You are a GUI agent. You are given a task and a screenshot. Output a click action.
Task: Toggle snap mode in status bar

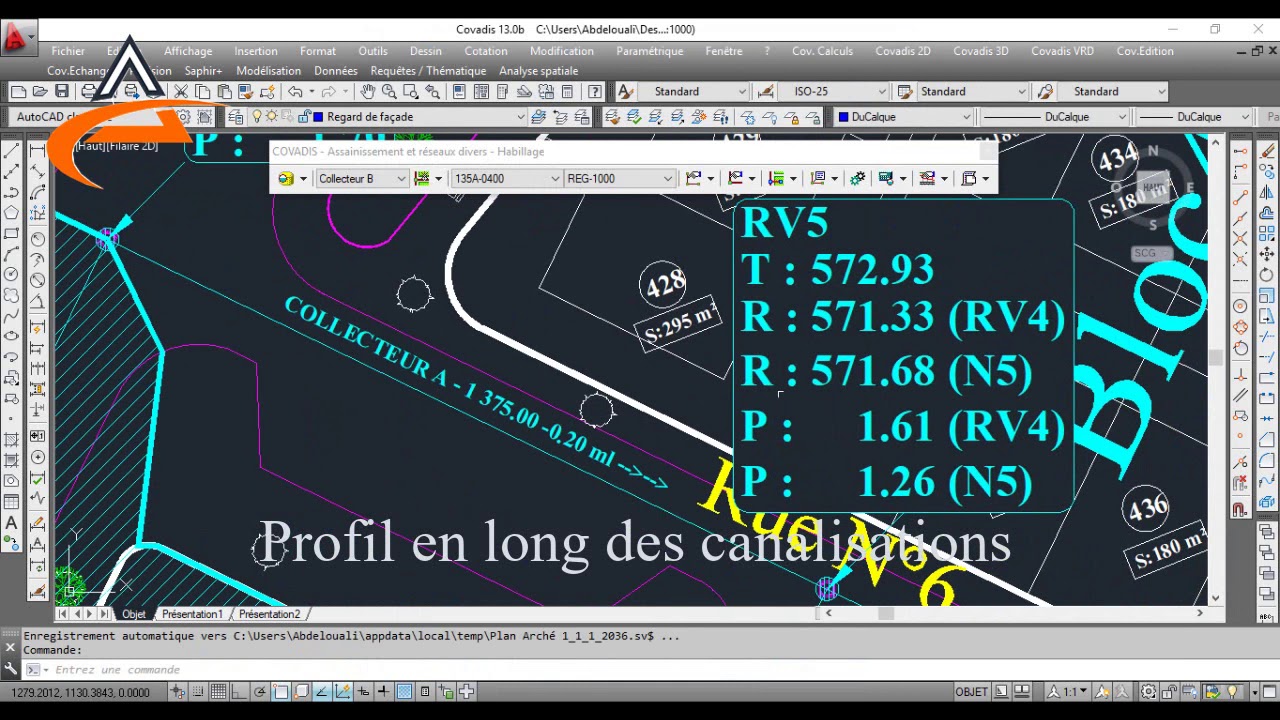[x=198, y=691]
